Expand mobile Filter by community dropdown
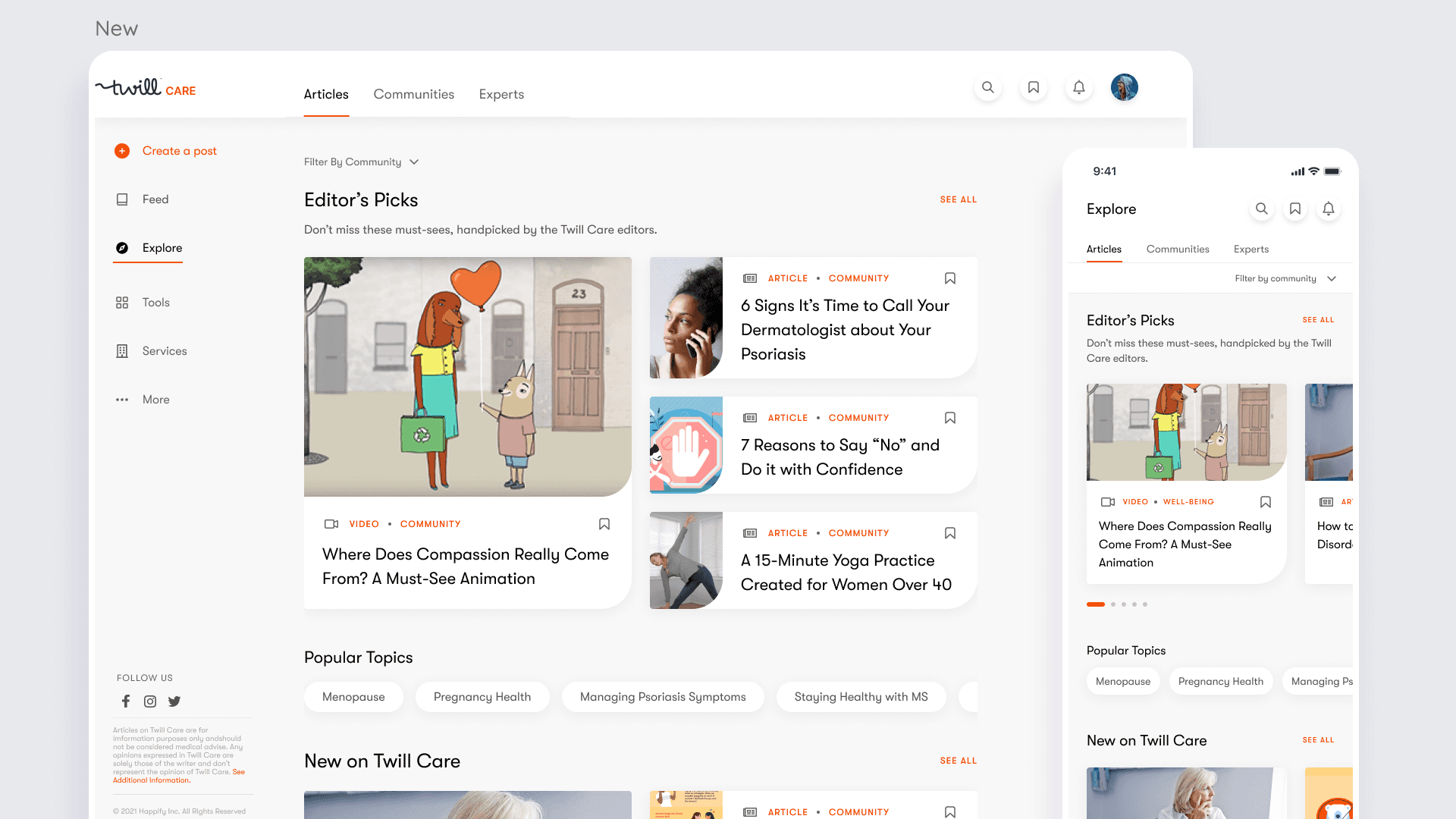The image size is (1456, 819). 1285,278
